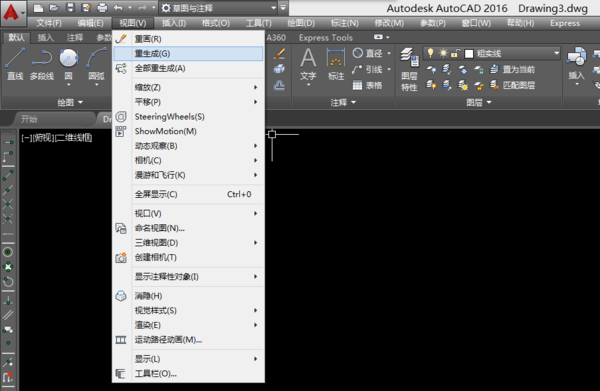Click the Redo arrow icon
Viewport: 600px width, 391px height.
coord(142,8)
